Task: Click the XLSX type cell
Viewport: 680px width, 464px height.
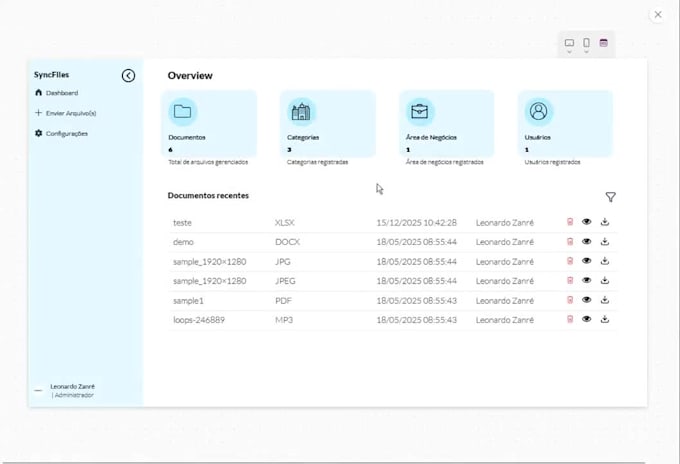Action: tap(284, 223)
